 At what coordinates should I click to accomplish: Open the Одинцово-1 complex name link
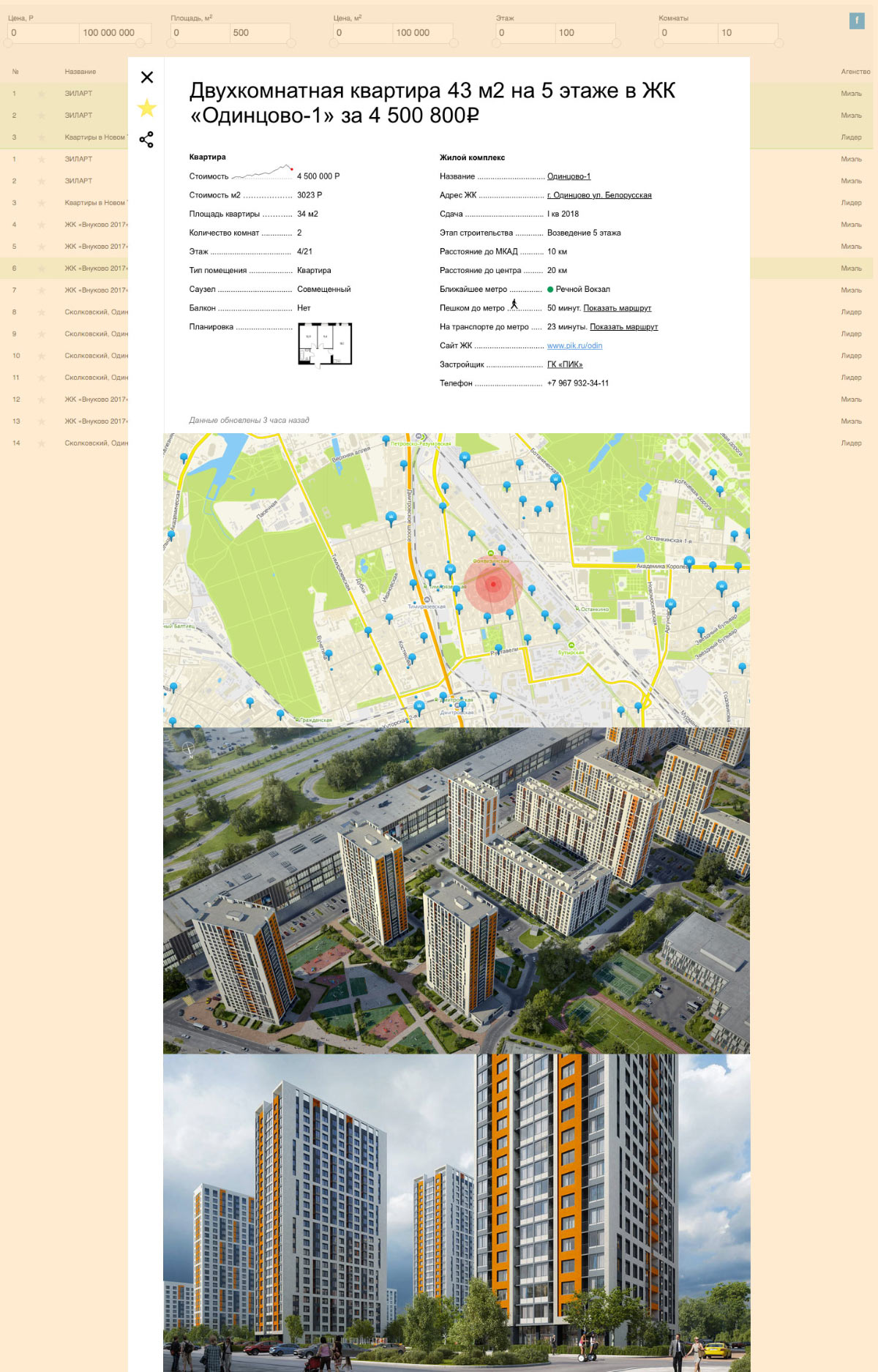pos(569,176)
